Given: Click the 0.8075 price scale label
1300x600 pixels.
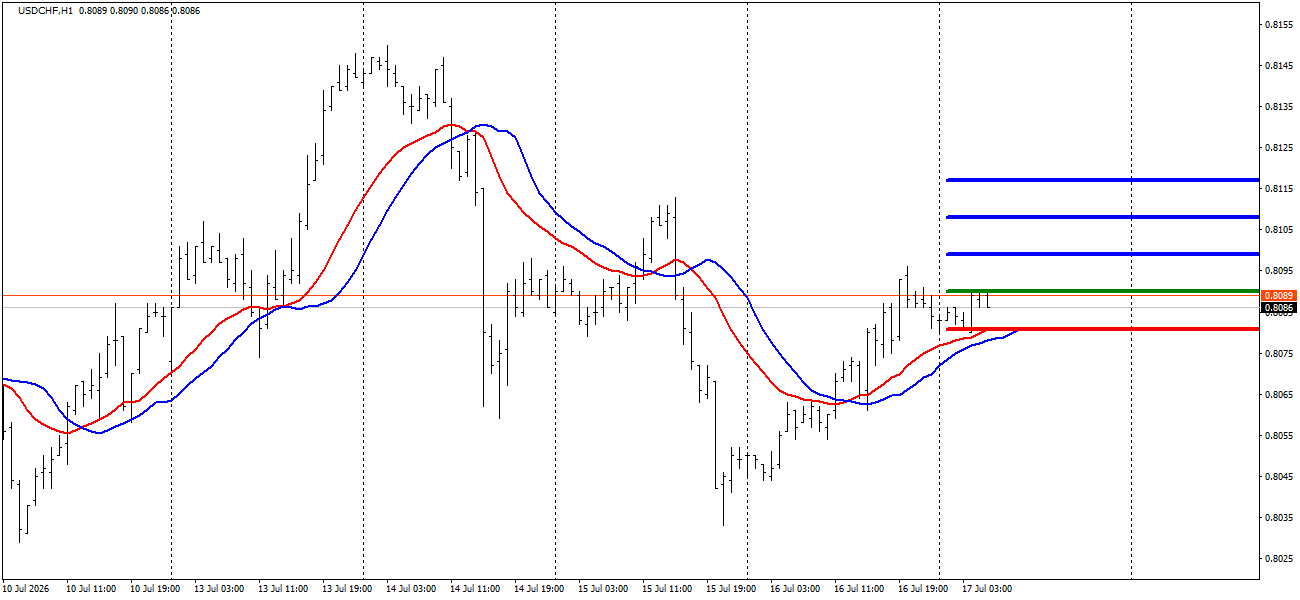Looking at the screenshot, I should point(1280,353).
